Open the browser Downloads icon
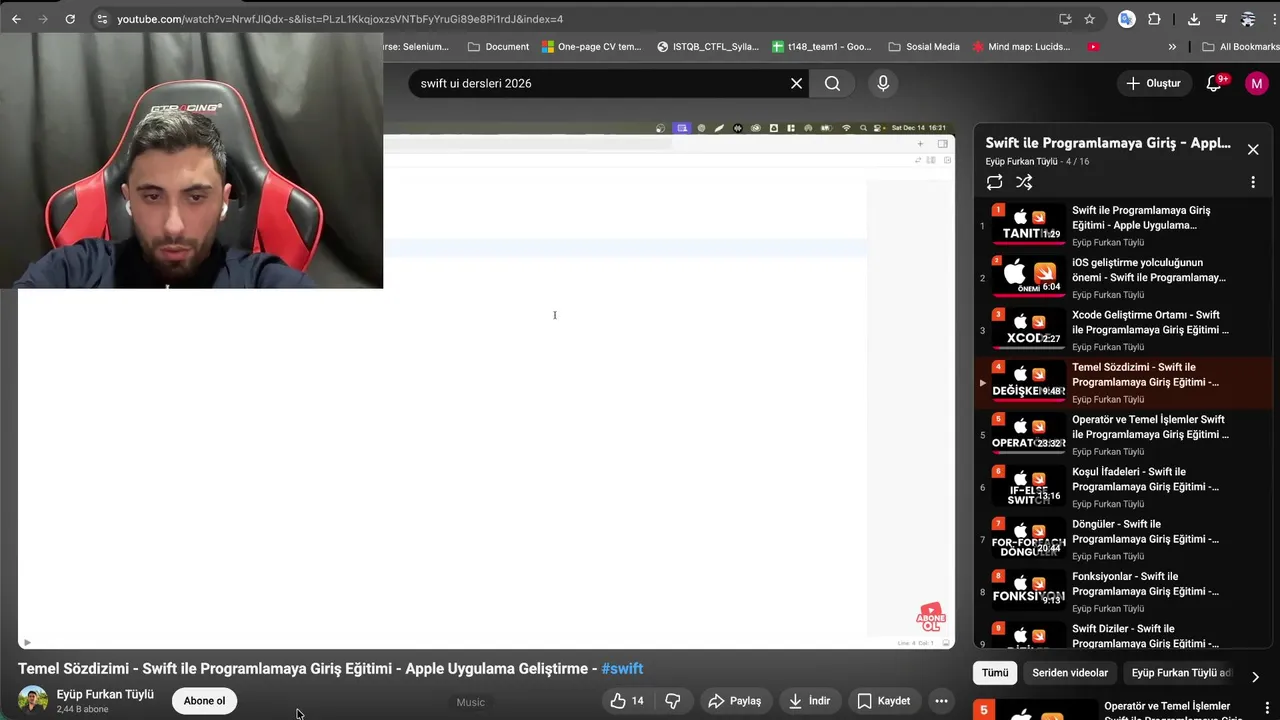This screenshot has width=1280, height=720. [x=1194, y=19]
